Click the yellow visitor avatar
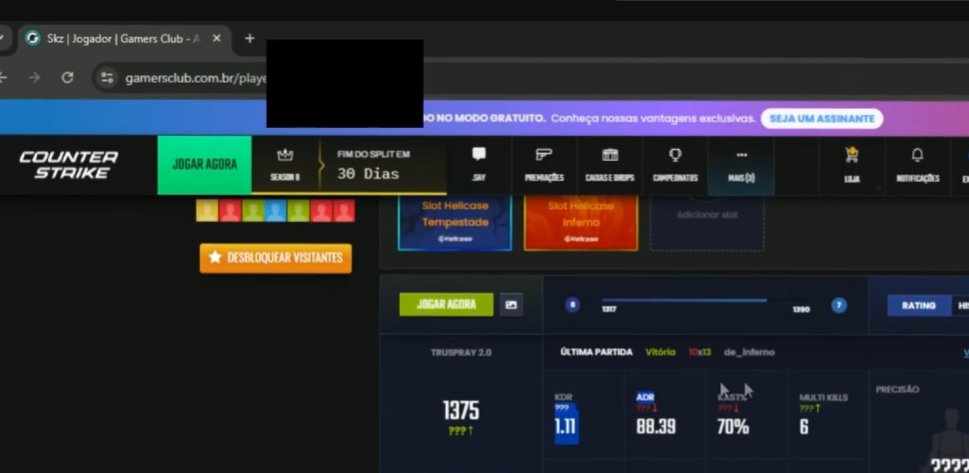 coord(207,211)
